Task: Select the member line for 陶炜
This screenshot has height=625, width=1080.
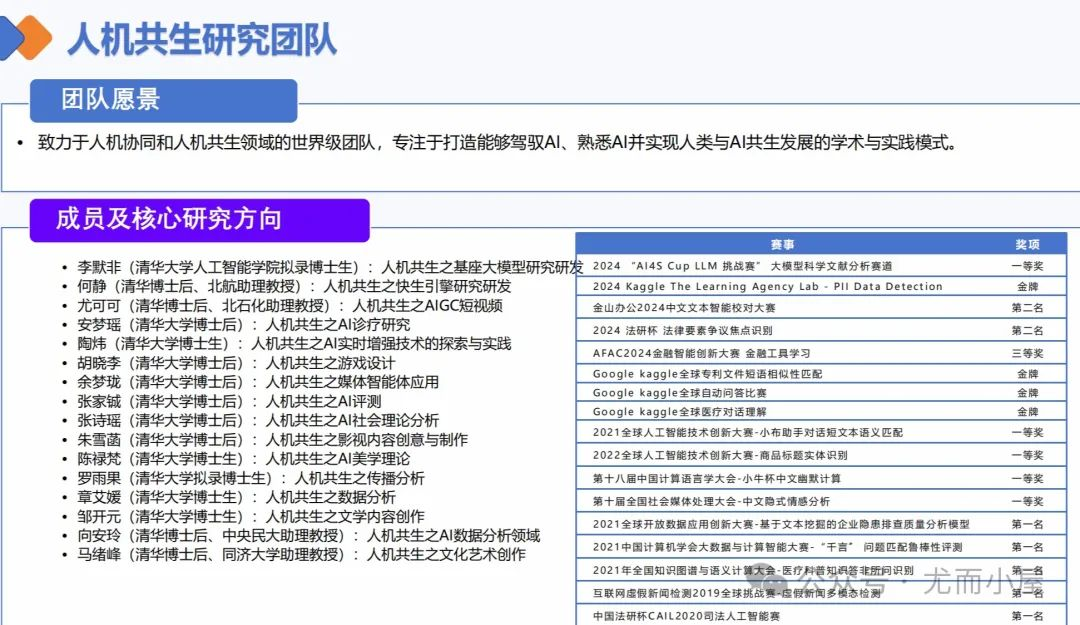Action: 294,343
